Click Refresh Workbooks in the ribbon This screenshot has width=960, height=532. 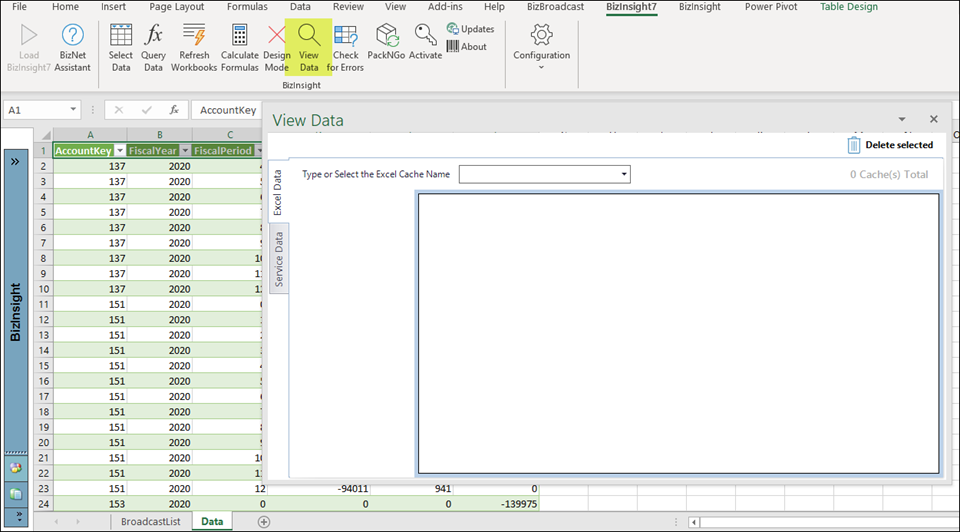(x=194, y=48)
